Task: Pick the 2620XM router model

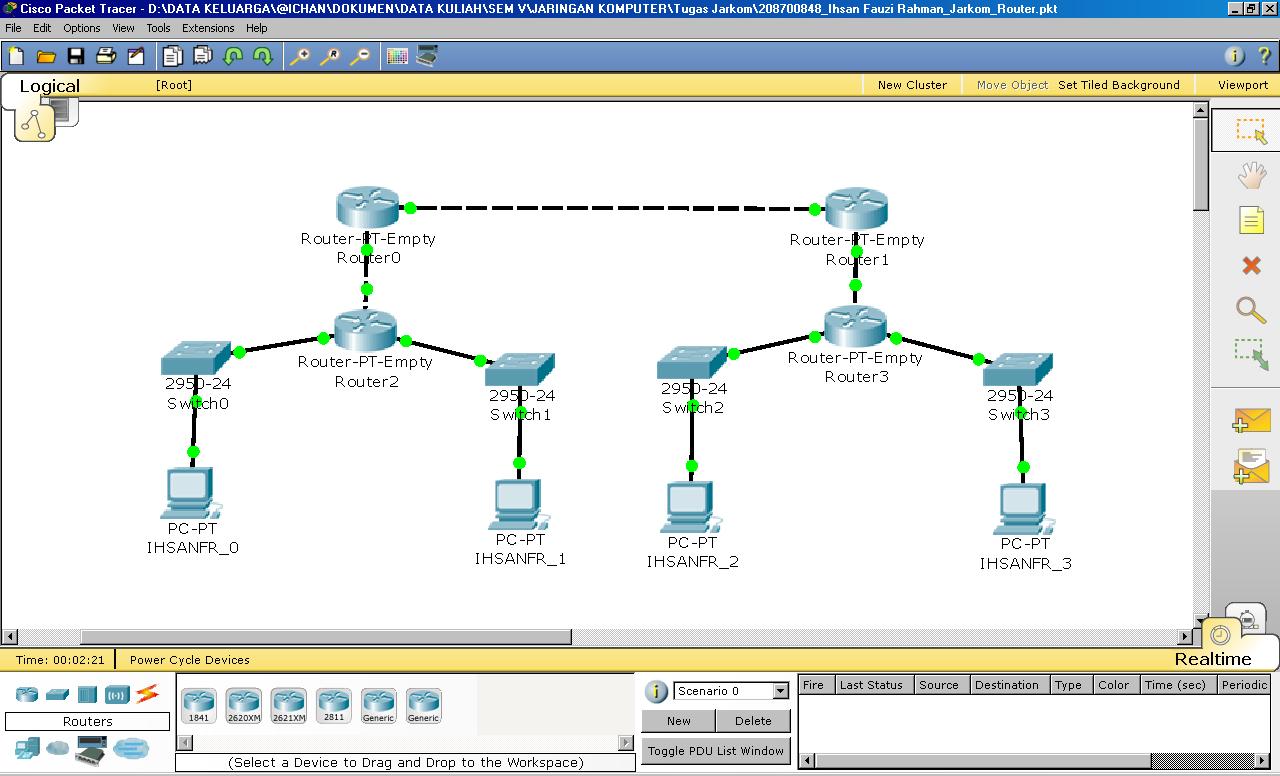Action: pyautogui.click(x=243, y=705)
